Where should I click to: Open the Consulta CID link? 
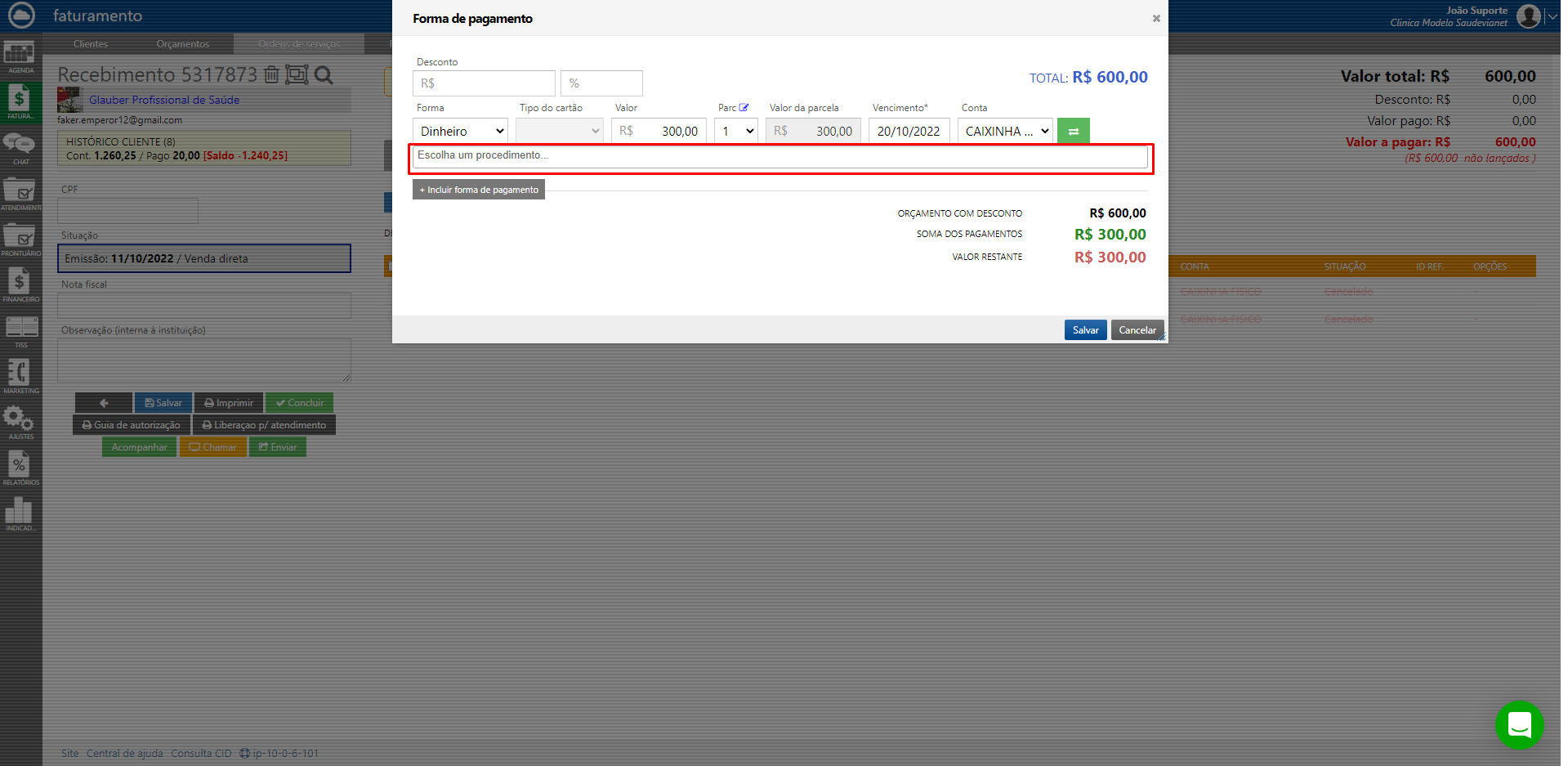click(201, 754)
